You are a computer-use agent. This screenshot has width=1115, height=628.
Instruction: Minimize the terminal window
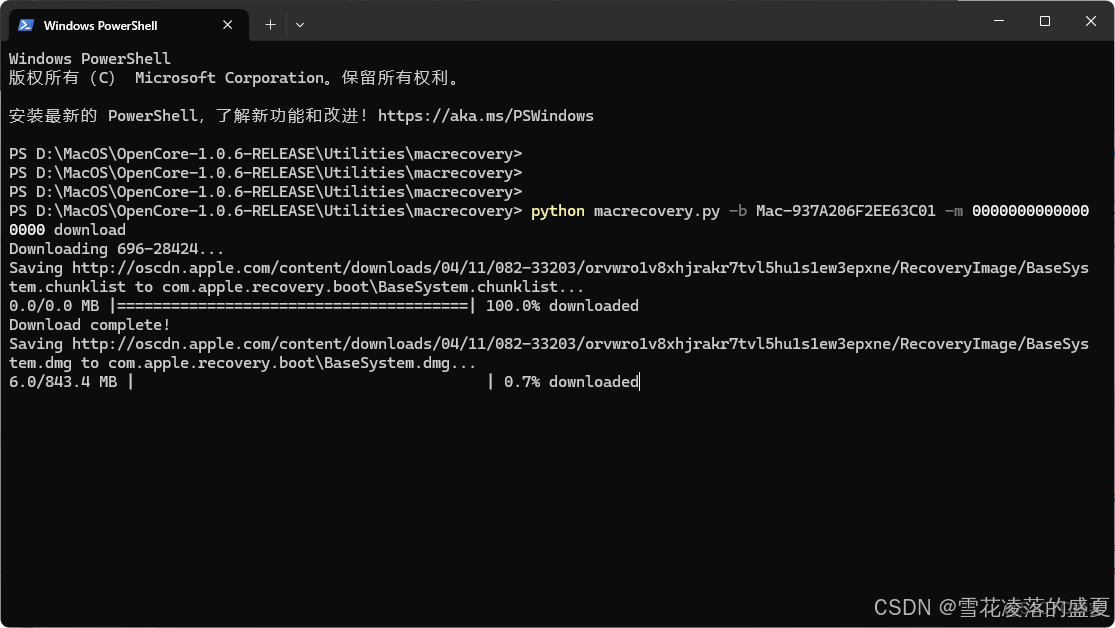point(999,21)
